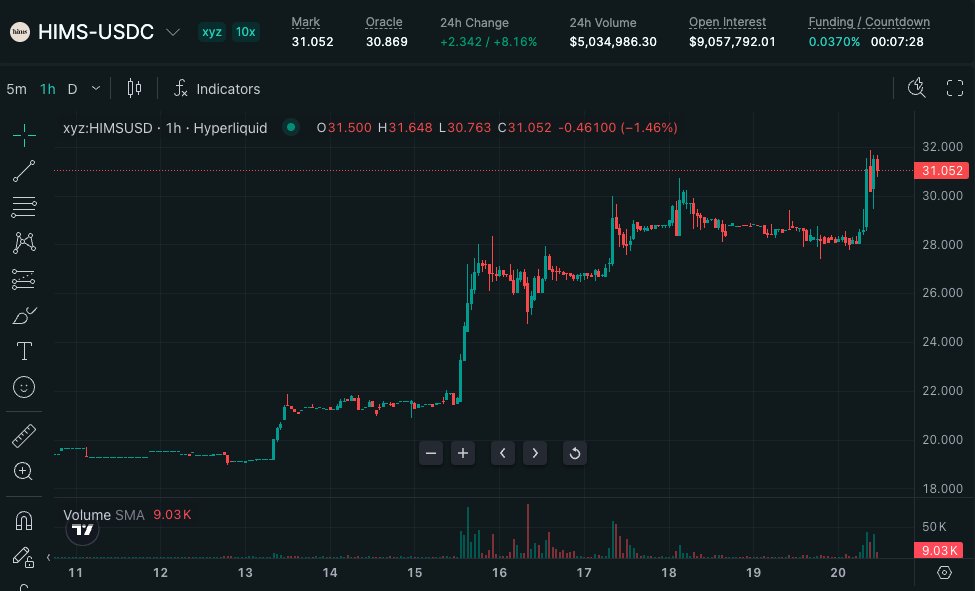
Task: Click the HIMS-USDC pair name
Action: [x=96, y=32]
